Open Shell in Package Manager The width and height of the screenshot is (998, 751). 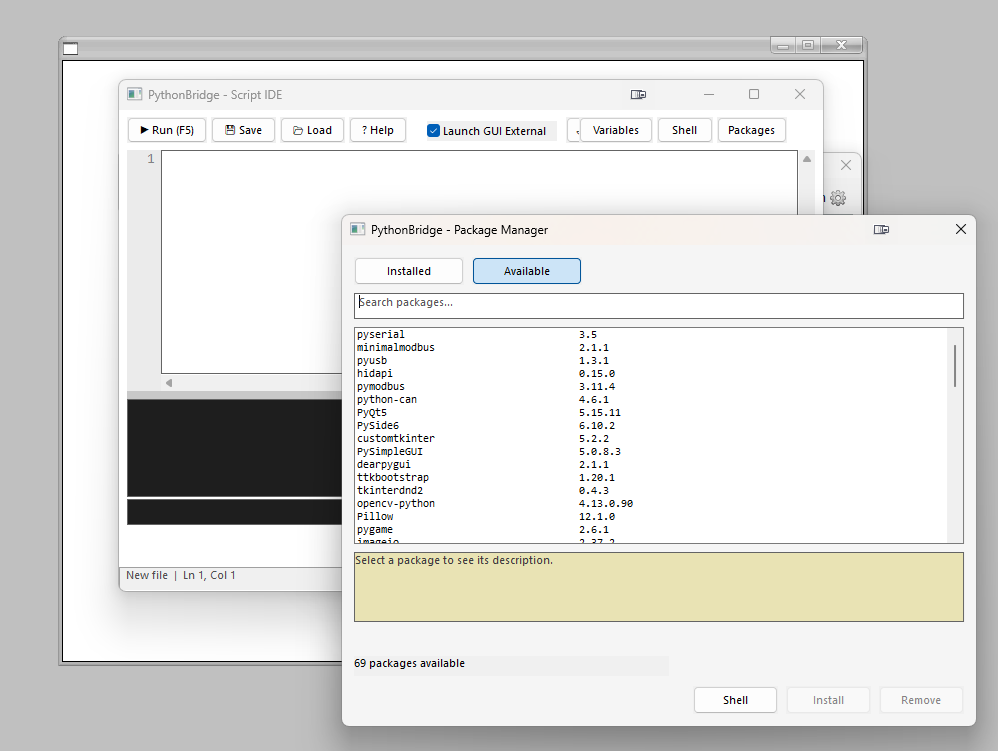coord(735,700)
